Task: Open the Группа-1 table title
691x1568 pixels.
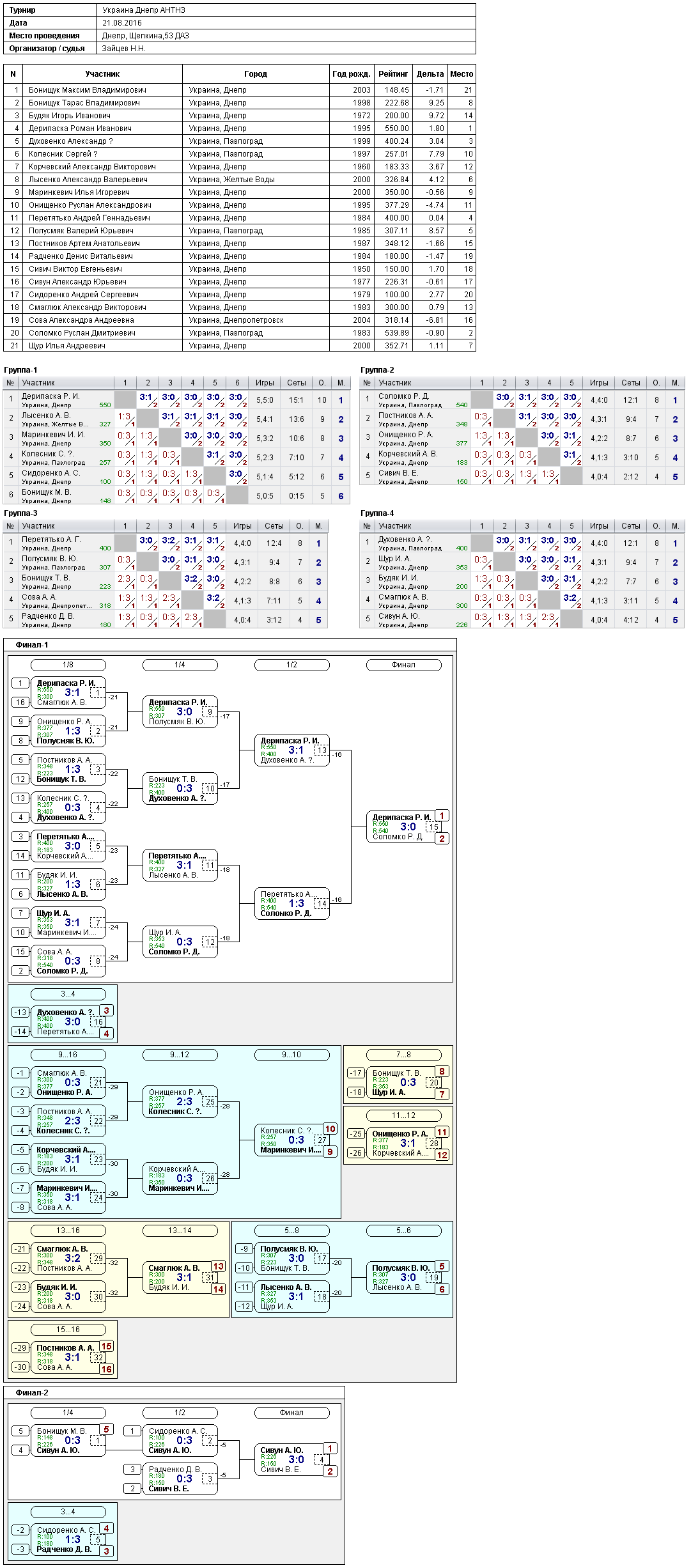Action: 20,370
